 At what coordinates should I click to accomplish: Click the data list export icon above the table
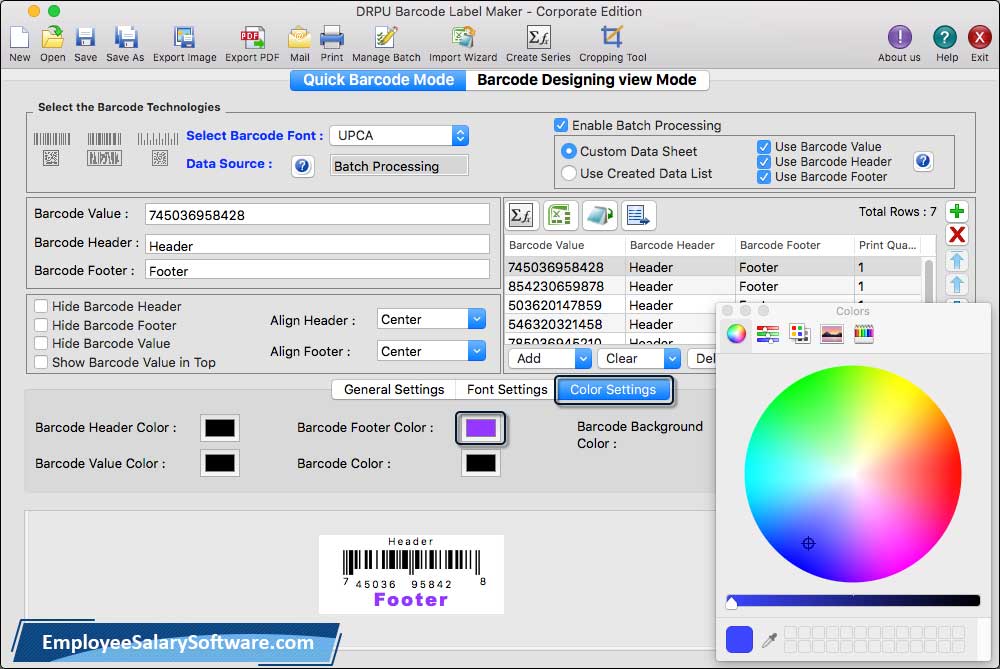pyautogui.click(x=638, y=216)
